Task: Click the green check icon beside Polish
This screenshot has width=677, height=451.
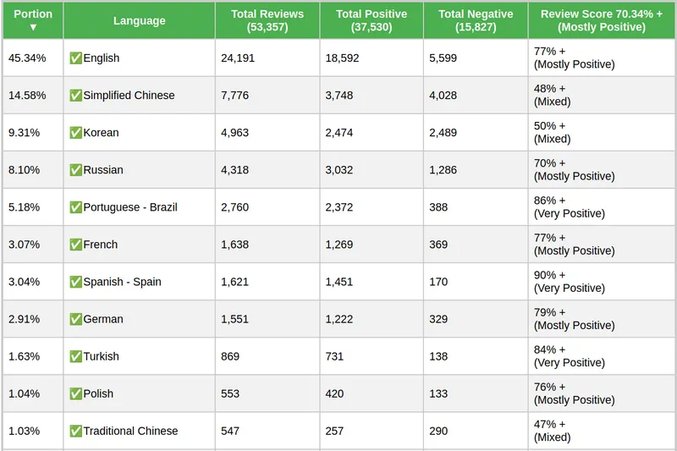Action: tap(76, 394)
